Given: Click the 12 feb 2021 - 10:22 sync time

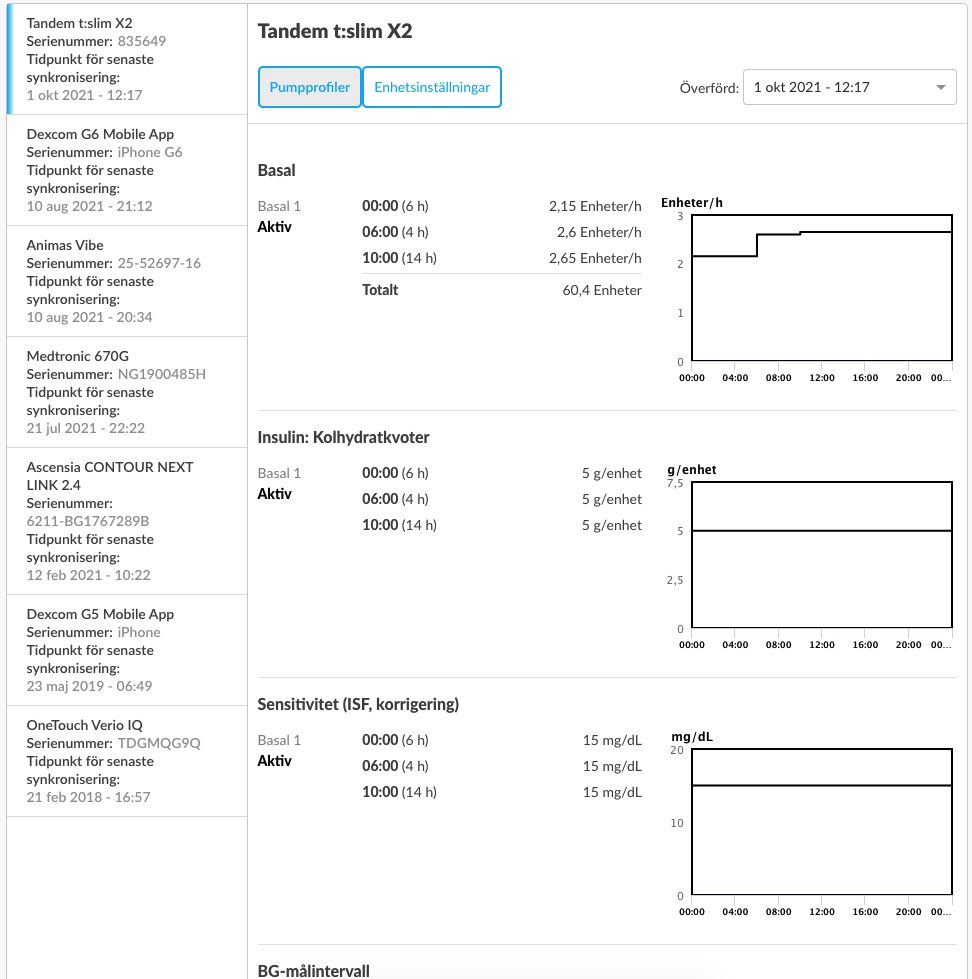Looking at the screenshot, I should (x=88, y=575).
